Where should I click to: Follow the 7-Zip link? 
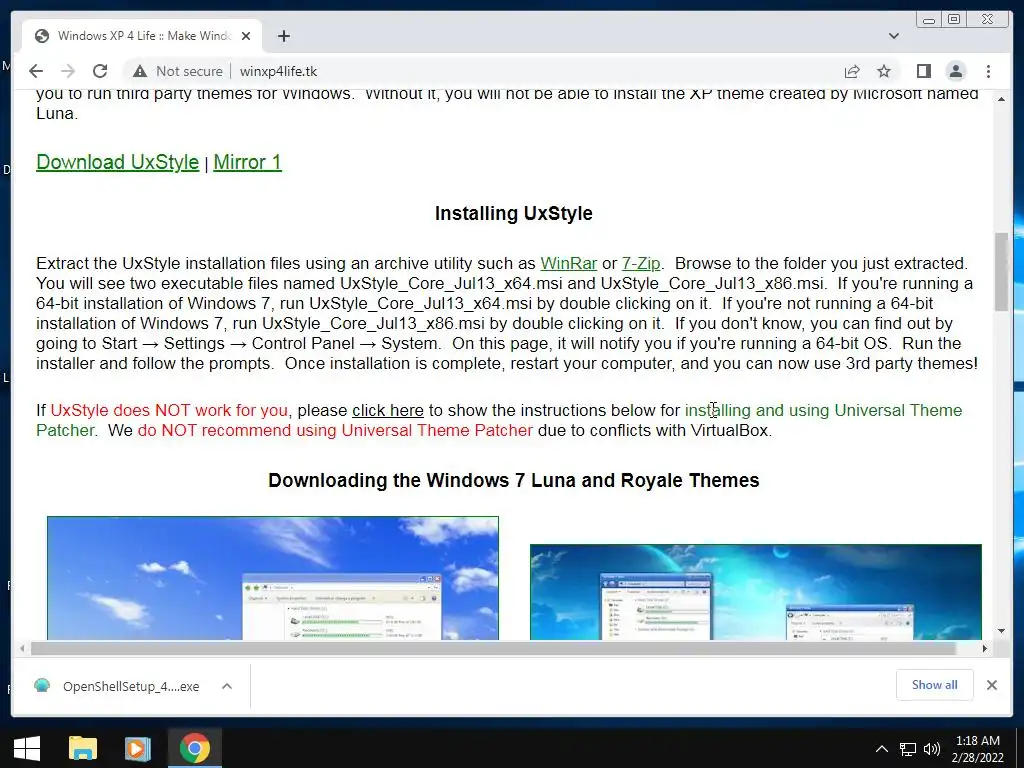[x=641, y=263]
